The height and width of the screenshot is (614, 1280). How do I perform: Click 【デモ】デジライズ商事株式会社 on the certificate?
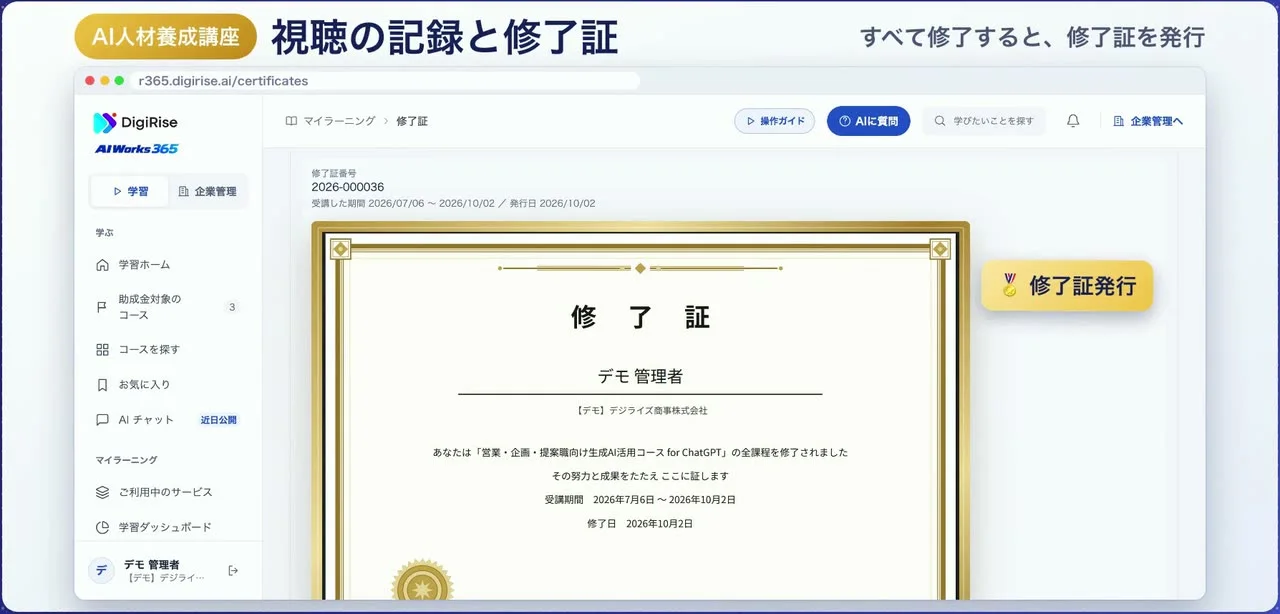(641, 411)
